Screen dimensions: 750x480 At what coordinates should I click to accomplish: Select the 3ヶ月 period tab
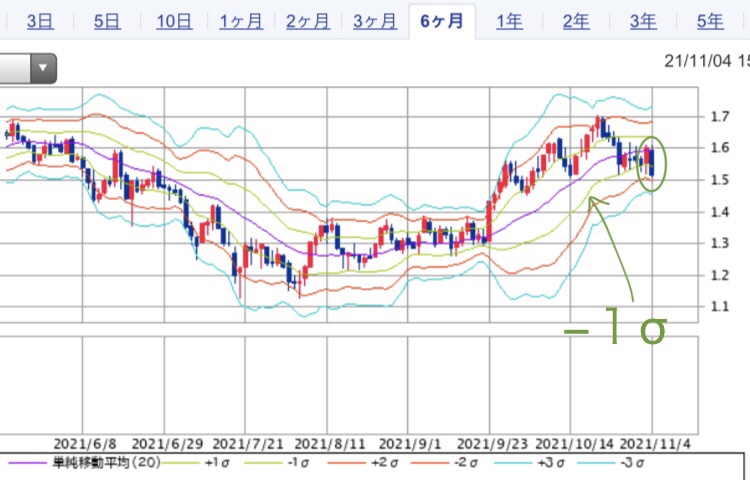click(x=375, y=21)
